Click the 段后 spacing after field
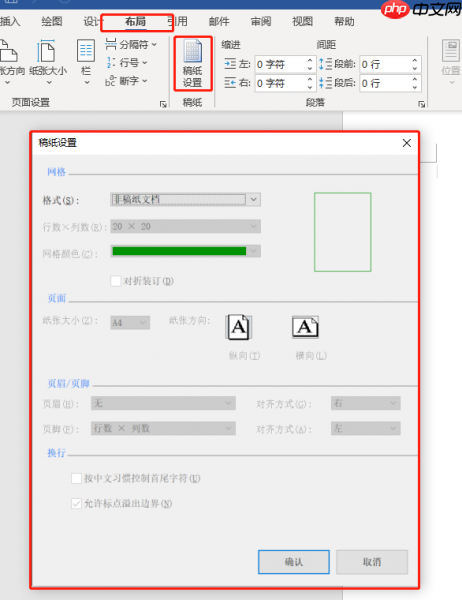The height and width of the screenshot is (600, 462). 390,83
